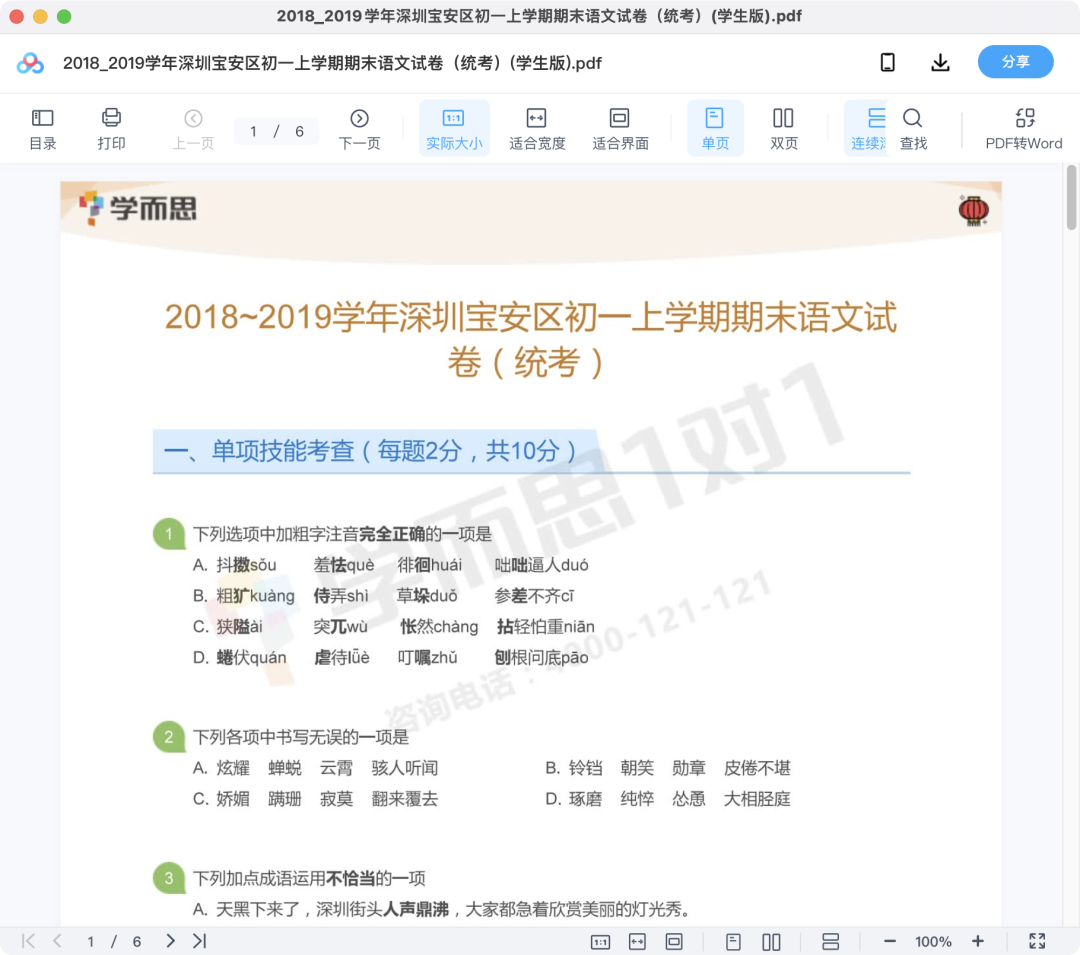Toggle 连续滚动 continuous scrolling mode

[x=866, y=129]
